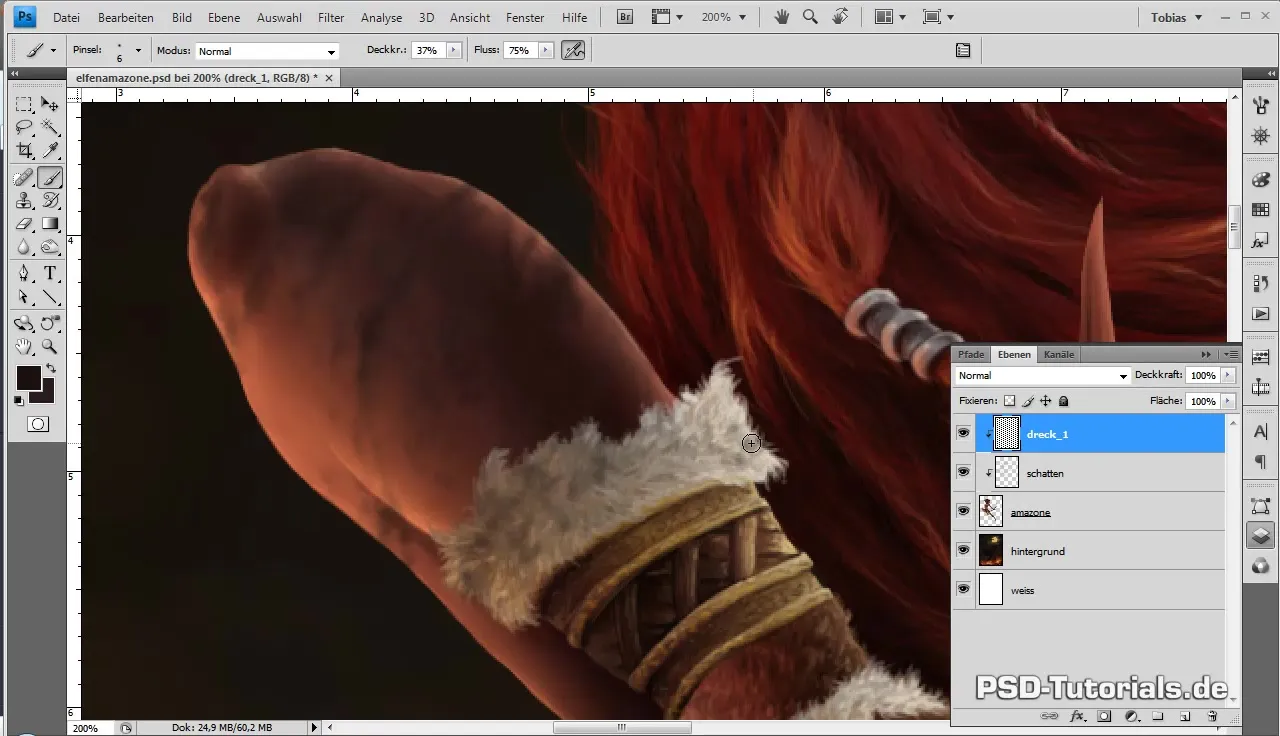The image size is (1280, 736).
Task: Open the brush preset picker arrow
Action: (x=138, y=50)
